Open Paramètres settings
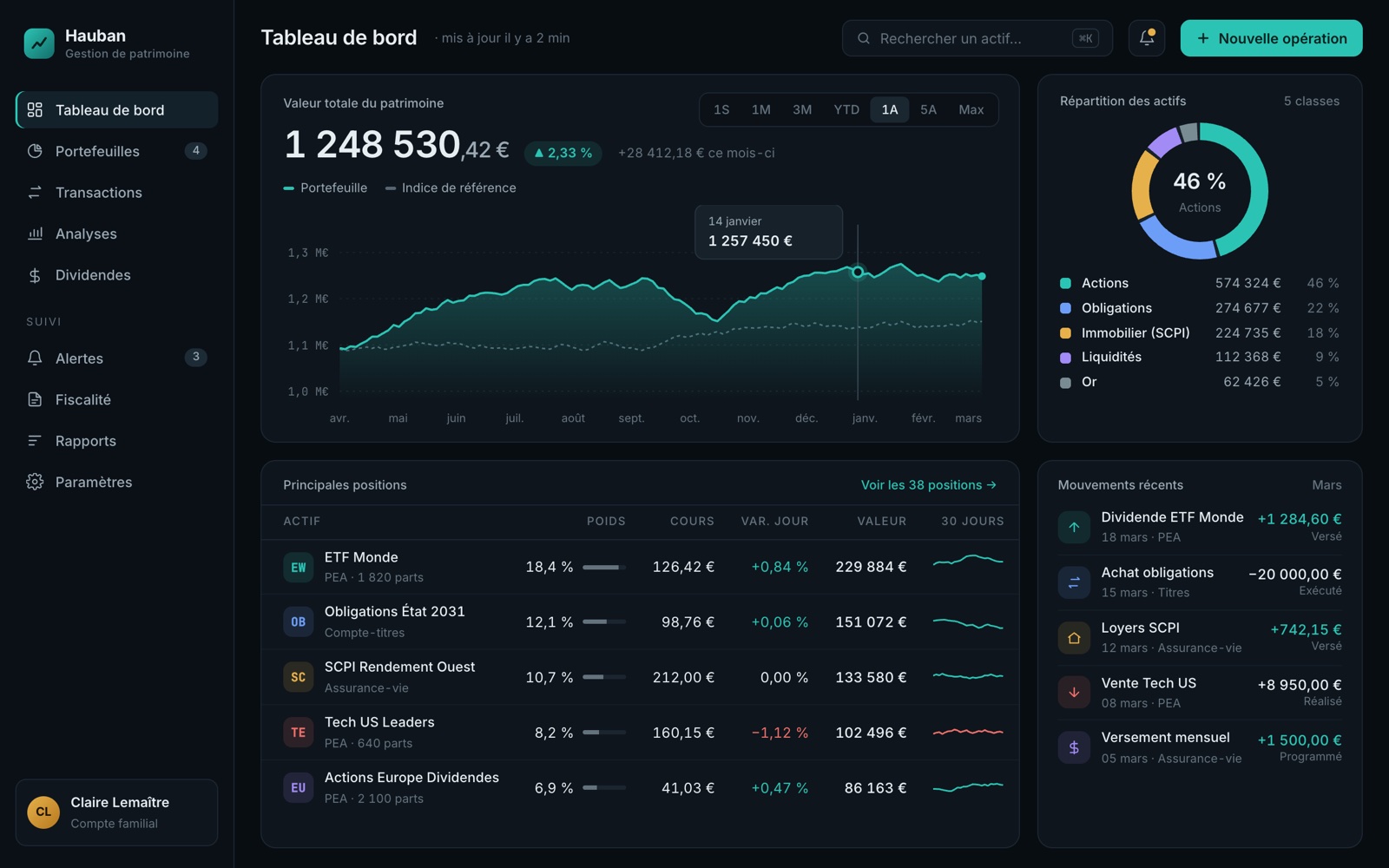1389x868 pixels. click(117, 482)
